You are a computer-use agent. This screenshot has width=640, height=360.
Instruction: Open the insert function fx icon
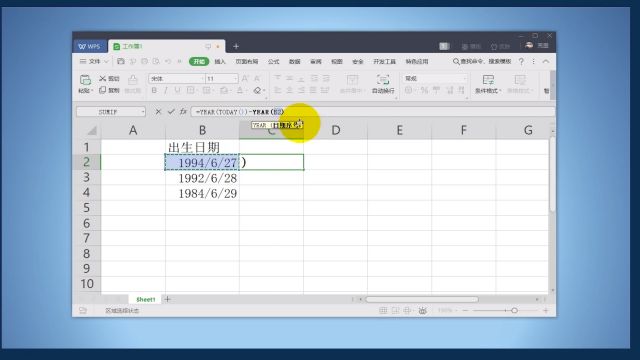coord(183,111)
